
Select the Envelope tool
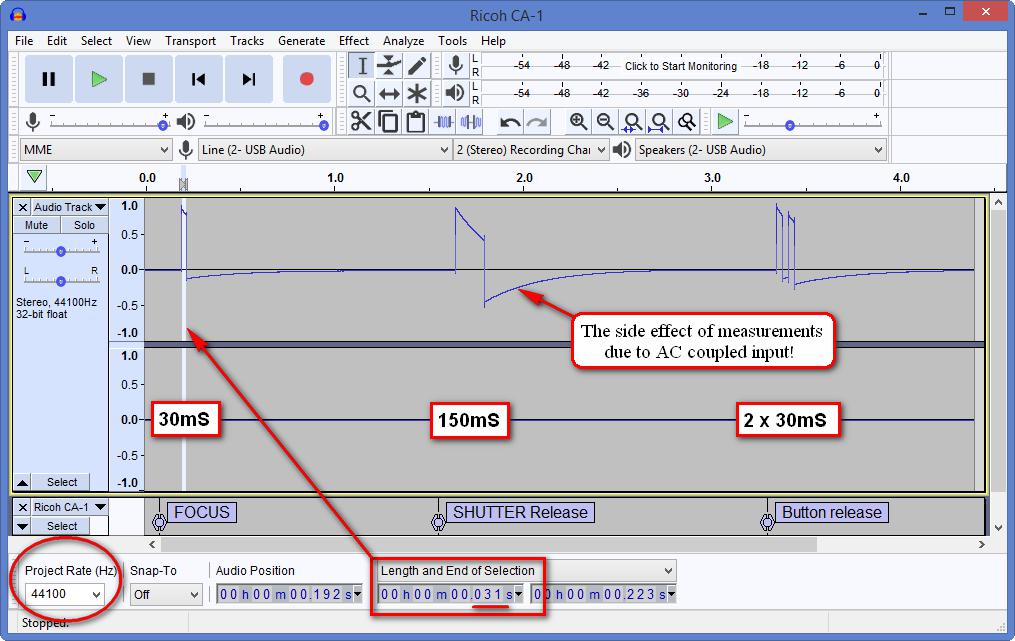click(x=390, y=66)
